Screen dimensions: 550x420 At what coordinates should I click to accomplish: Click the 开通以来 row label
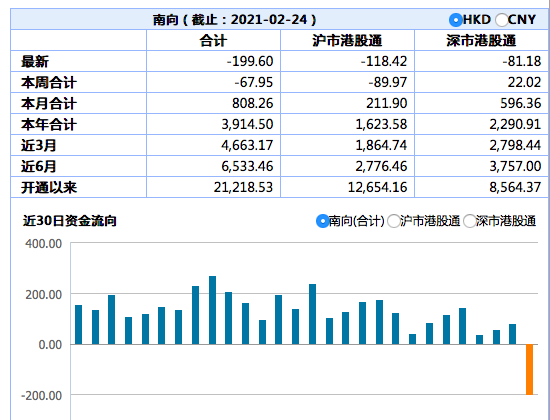click(49, 187)
